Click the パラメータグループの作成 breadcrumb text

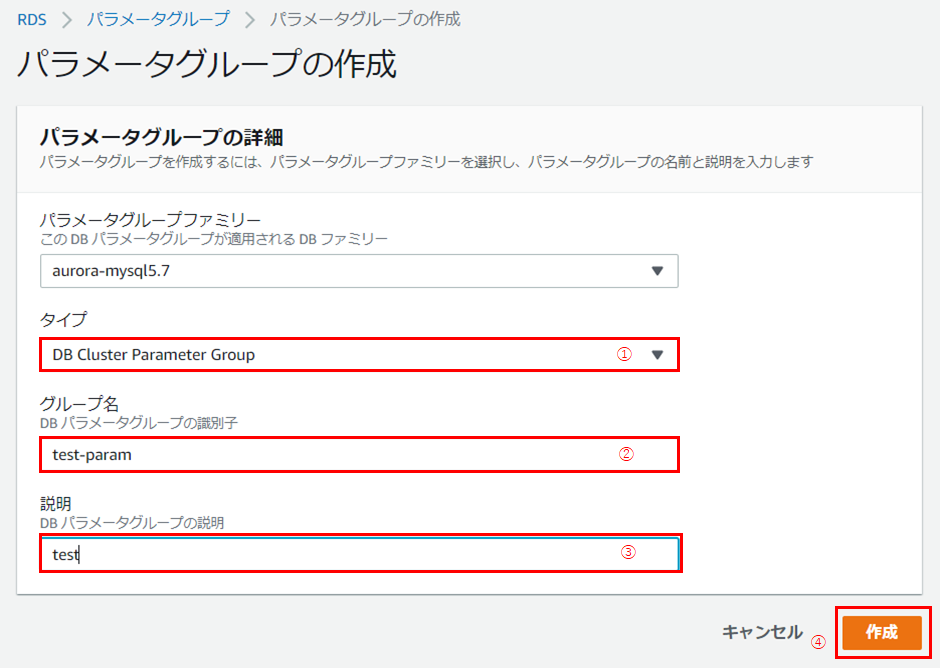[365, 19]
